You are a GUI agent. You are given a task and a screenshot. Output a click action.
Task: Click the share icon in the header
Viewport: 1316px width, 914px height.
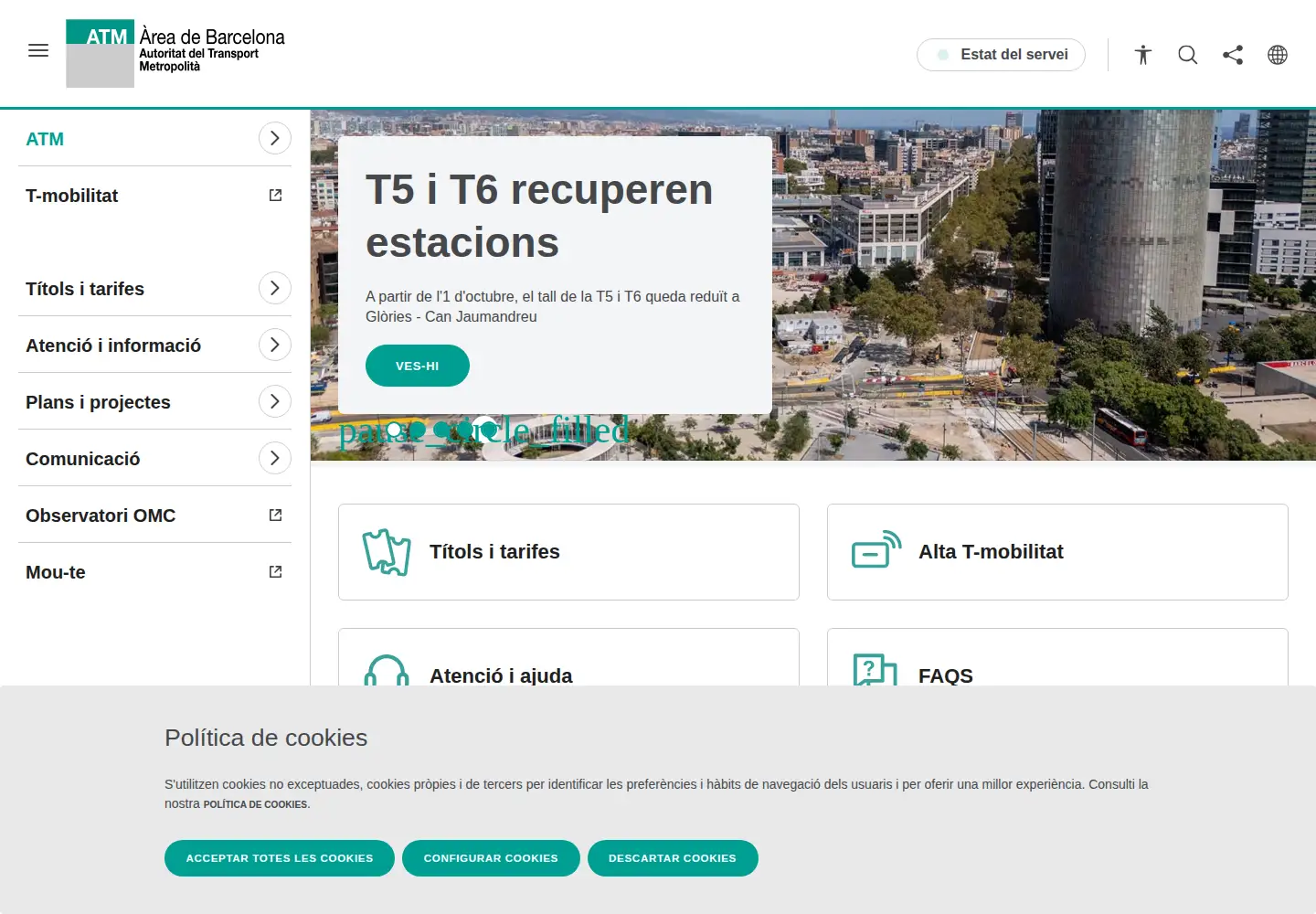(1233, 55)
